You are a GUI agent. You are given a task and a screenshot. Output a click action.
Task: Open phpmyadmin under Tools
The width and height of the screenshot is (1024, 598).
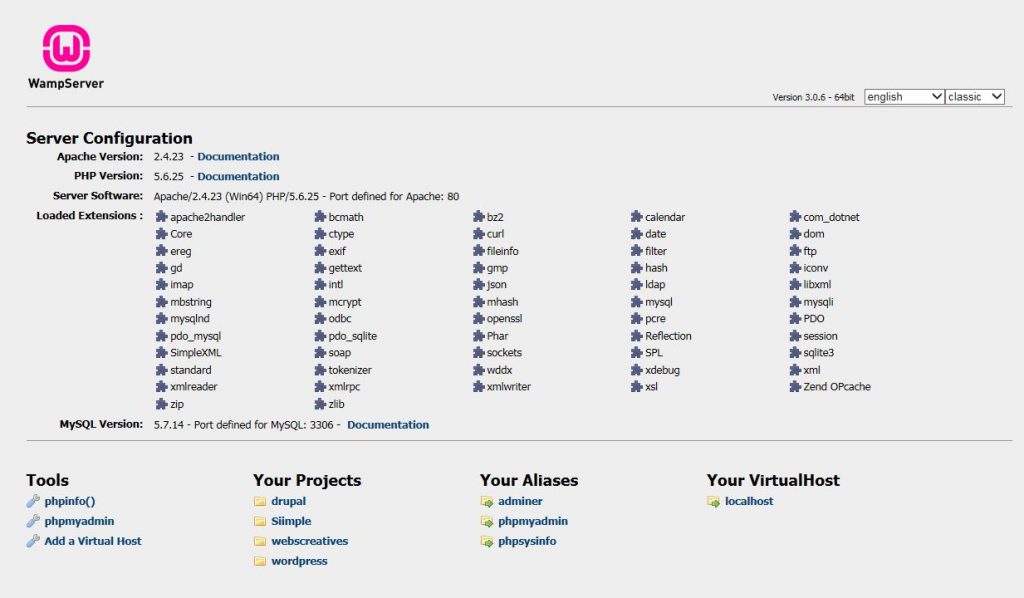79,521
